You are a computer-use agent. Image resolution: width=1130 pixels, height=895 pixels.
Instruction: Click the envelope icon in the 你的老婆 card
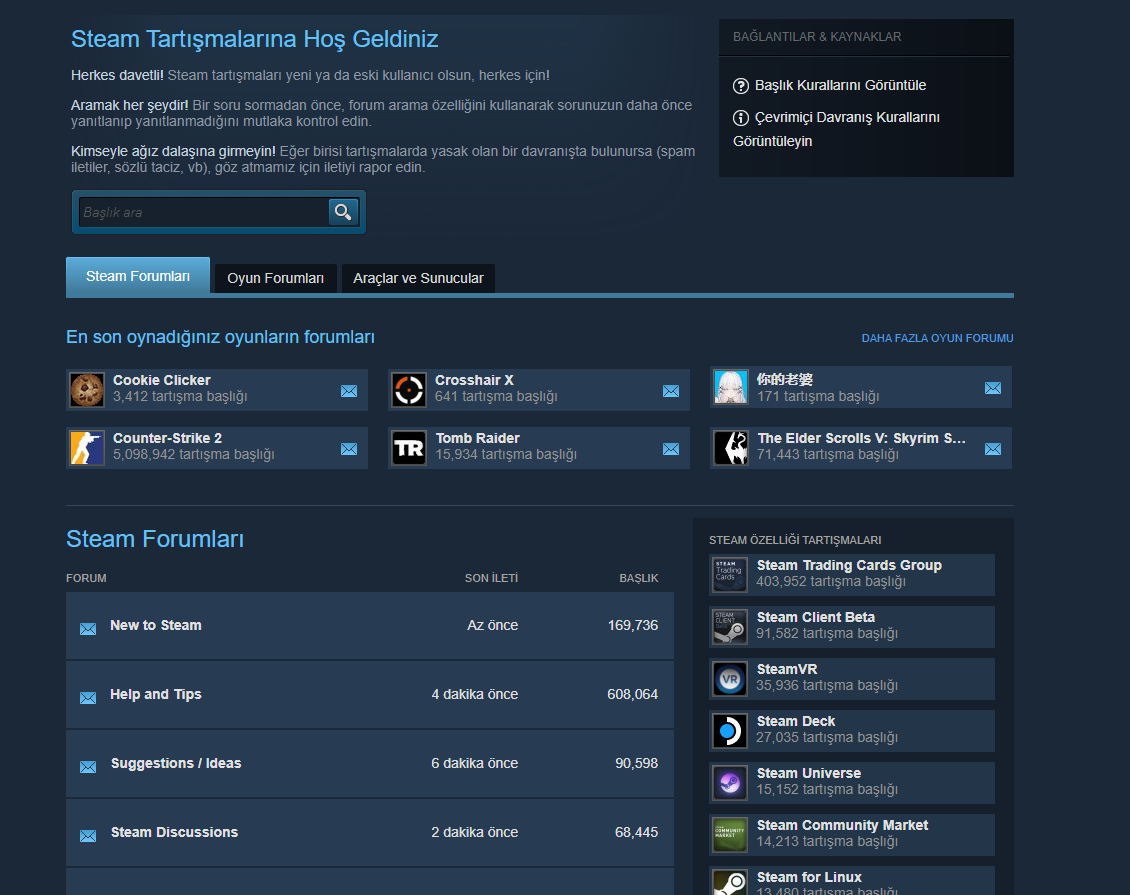click(992, 388)
